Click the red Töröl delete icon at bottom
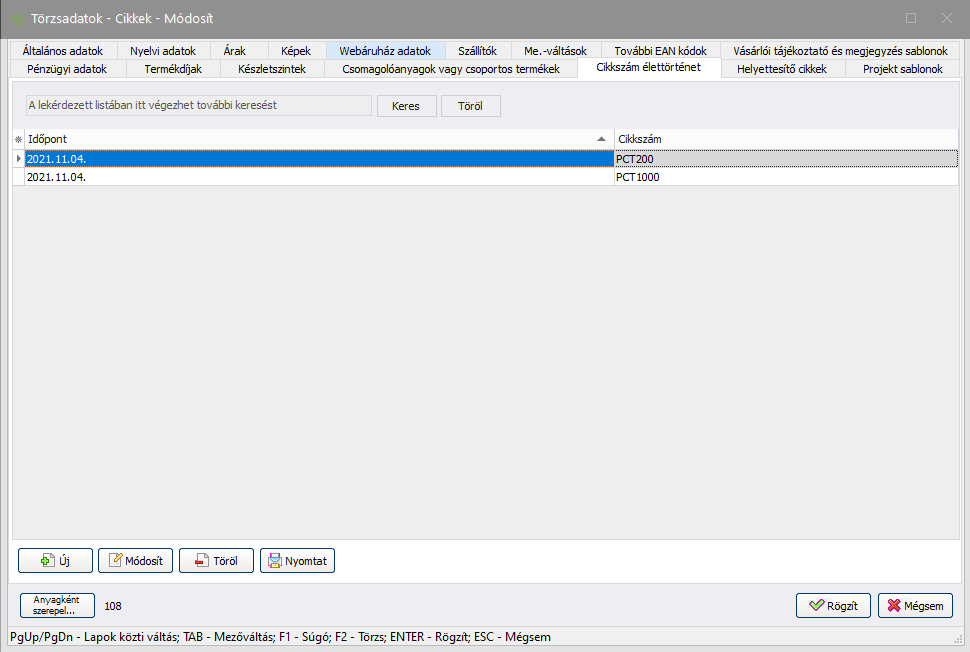 coord(201,561)
